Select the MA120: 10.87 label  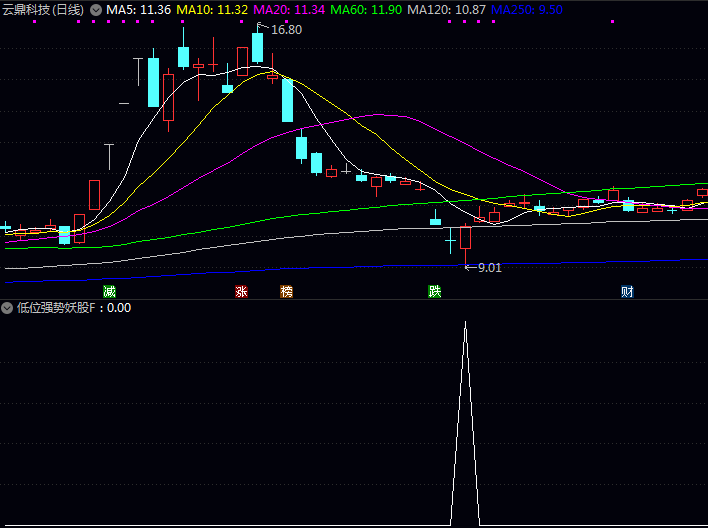point(447,9)
